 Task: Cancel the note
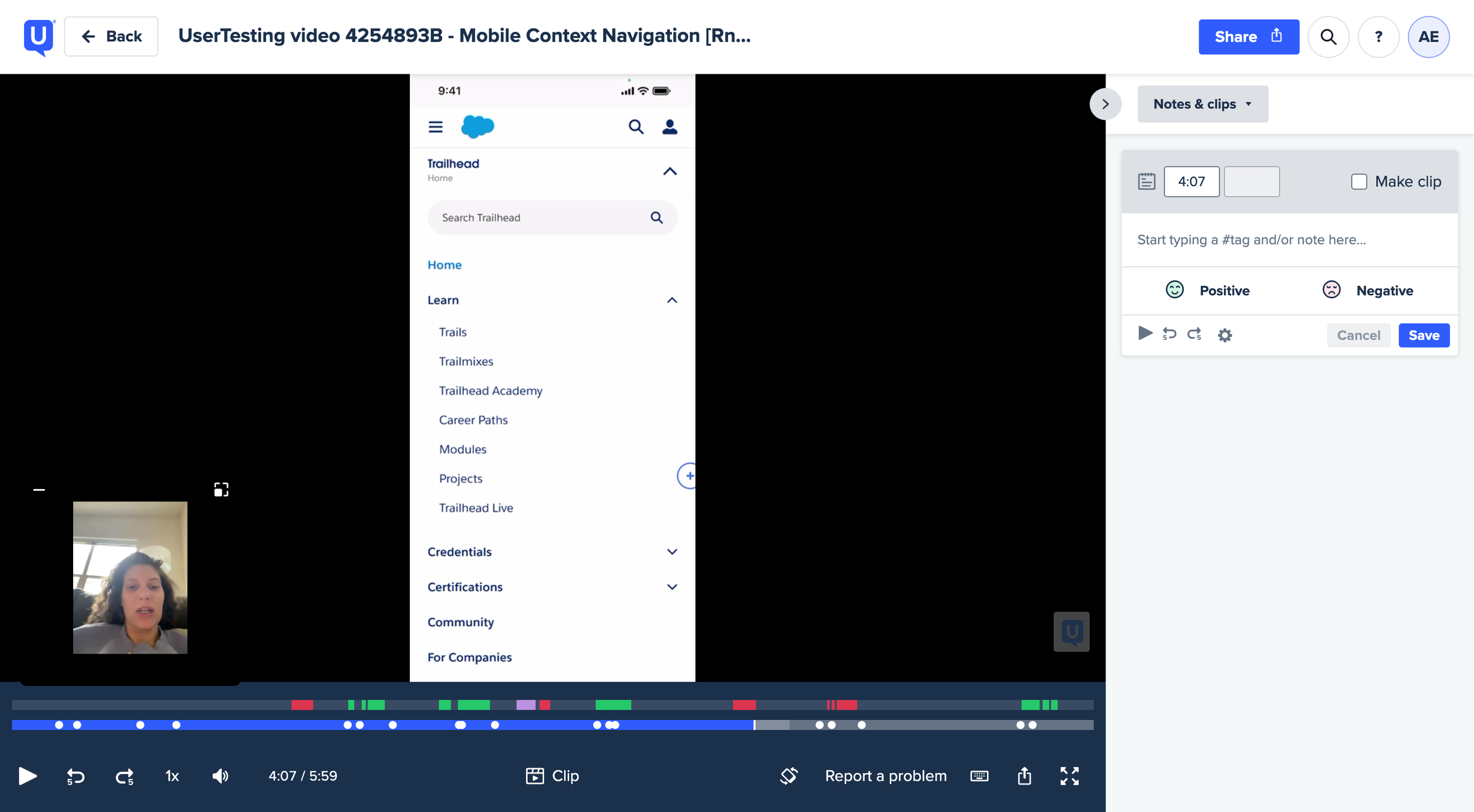pos(1358,335)
